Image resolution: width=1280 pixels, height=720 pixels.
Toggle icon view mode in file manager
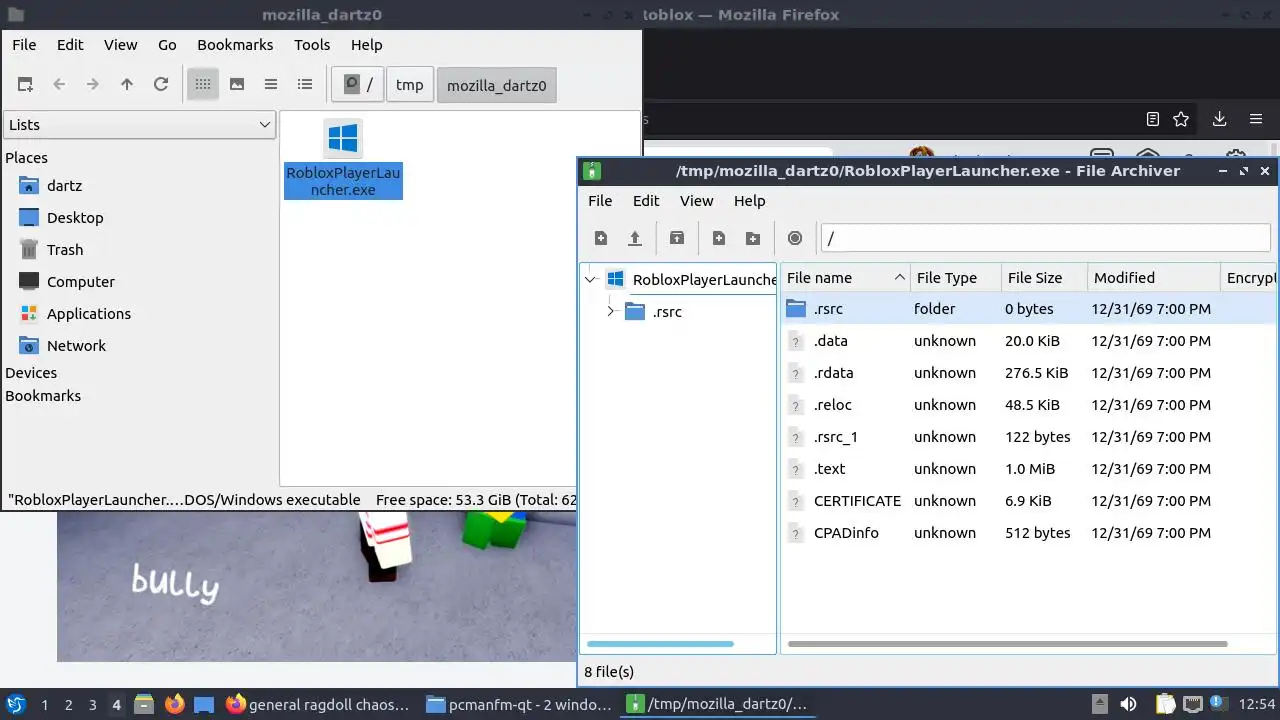[x=203, y=85]
